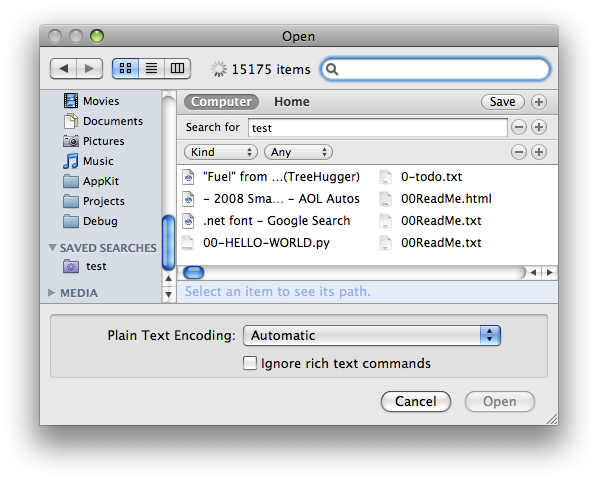Click the horizontal scrollbar thumb in results
Image resolution: width=598 pixels, height=480 pixels.
[x=194, y=272]
